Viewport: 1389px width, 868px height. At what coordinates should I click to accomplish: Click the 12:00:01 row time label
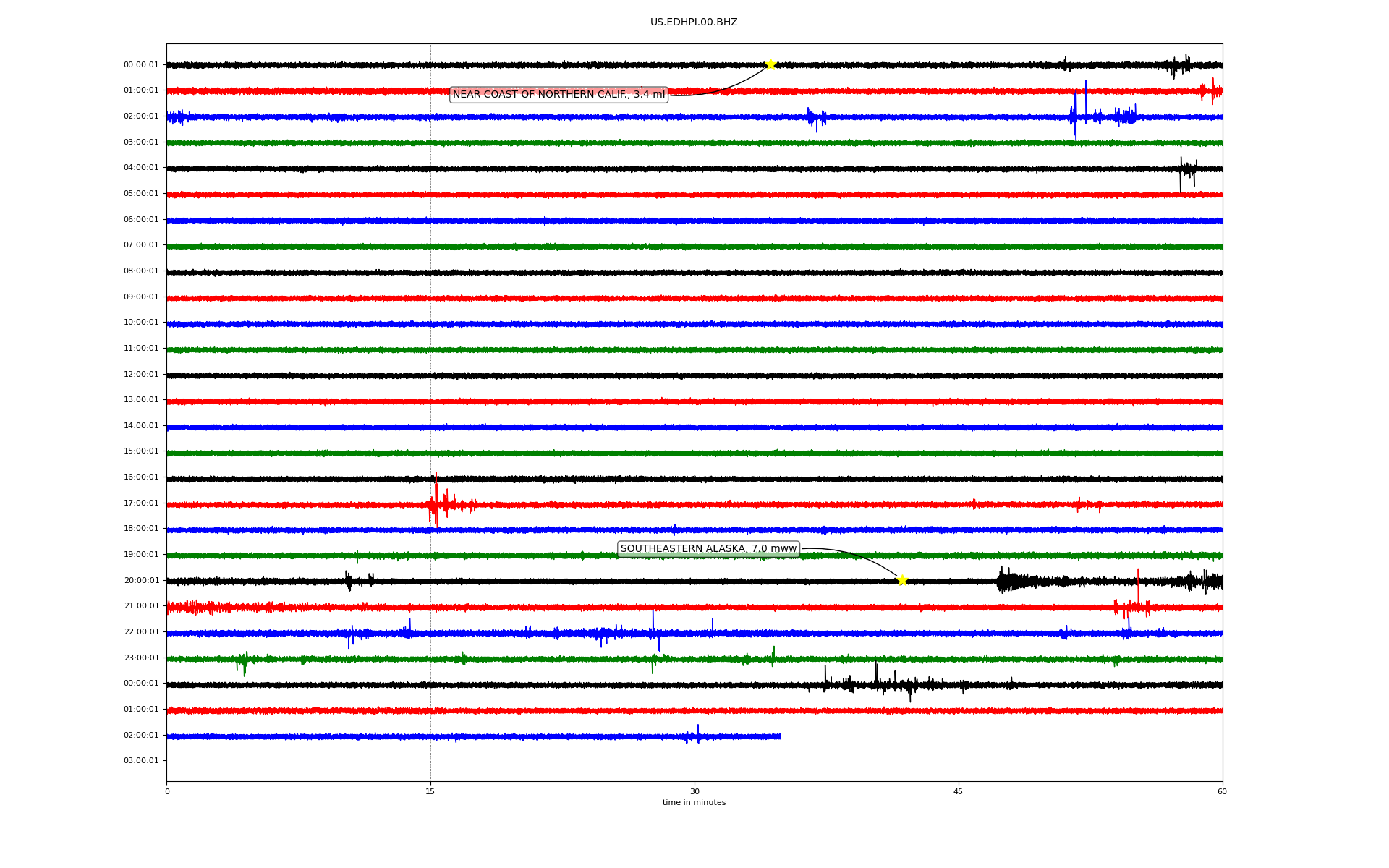pyautogui.click(x=141, y=374)
